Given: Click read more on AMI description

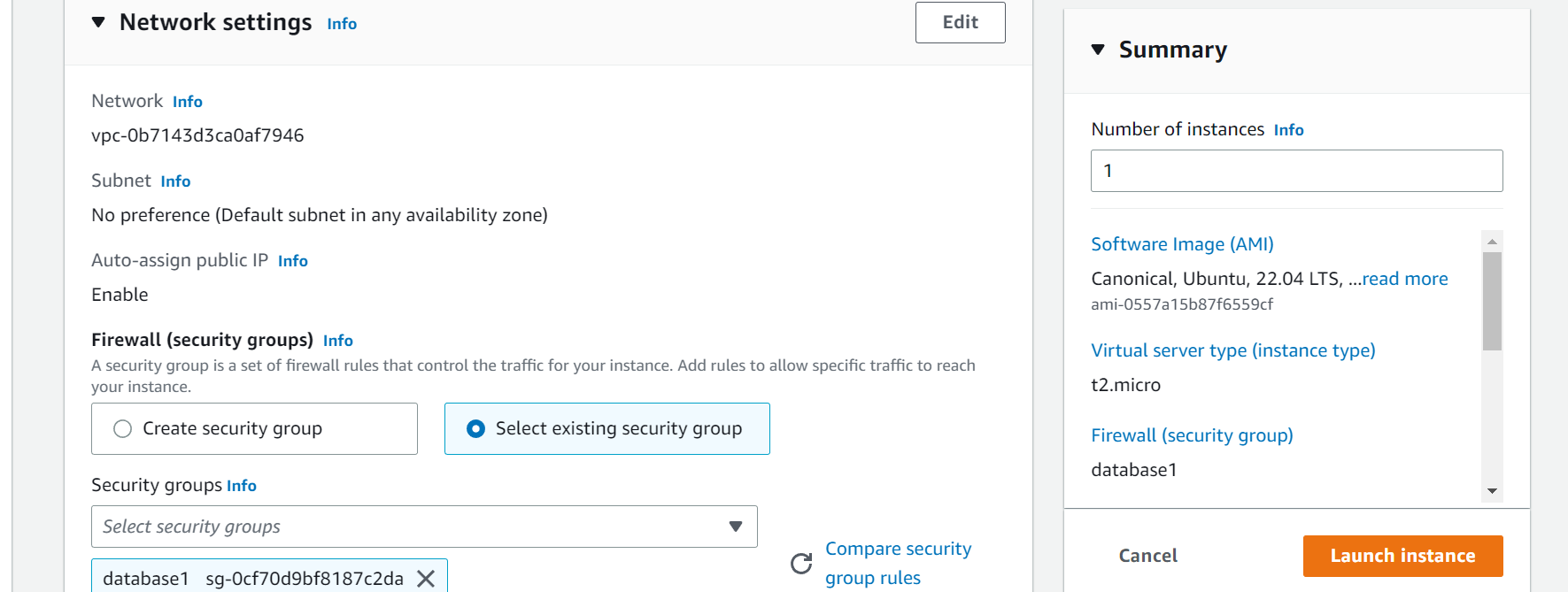Looking at the screenshot, I should (1405, 279).
